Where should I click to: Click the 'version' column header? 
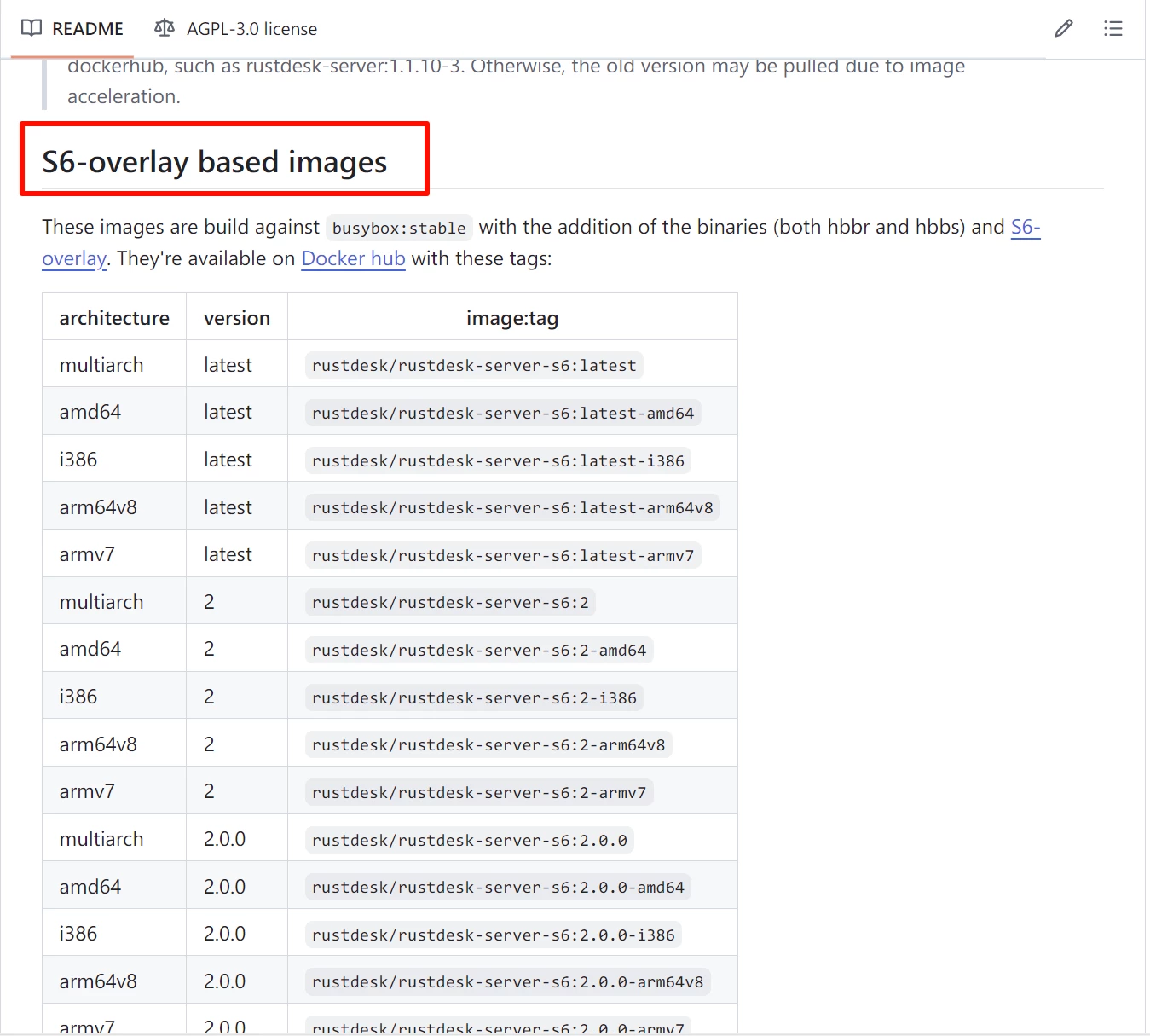click(x=236, y=318)
